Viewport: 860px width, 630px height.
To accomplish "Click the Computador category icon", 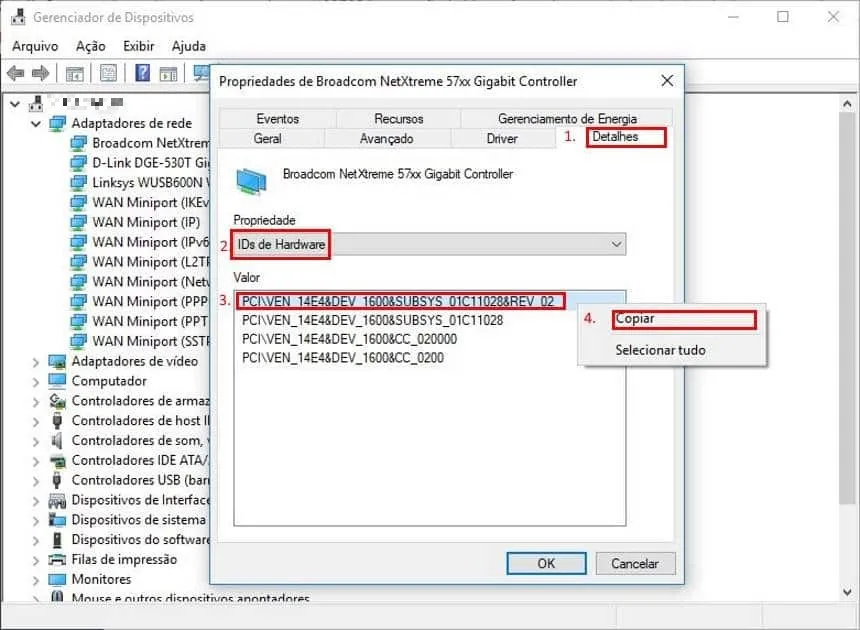I will 57,381.
